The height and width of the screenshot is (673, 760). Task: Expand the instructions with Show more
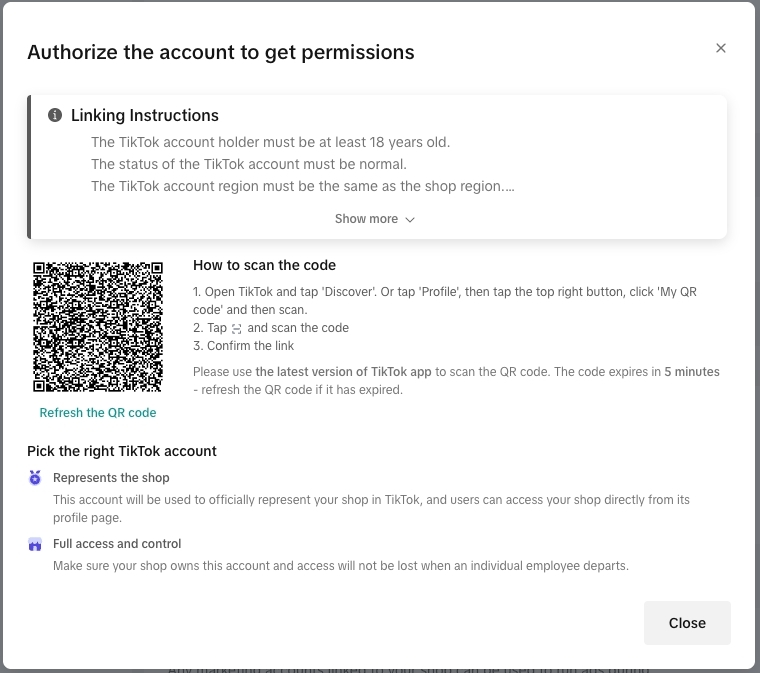366,219
